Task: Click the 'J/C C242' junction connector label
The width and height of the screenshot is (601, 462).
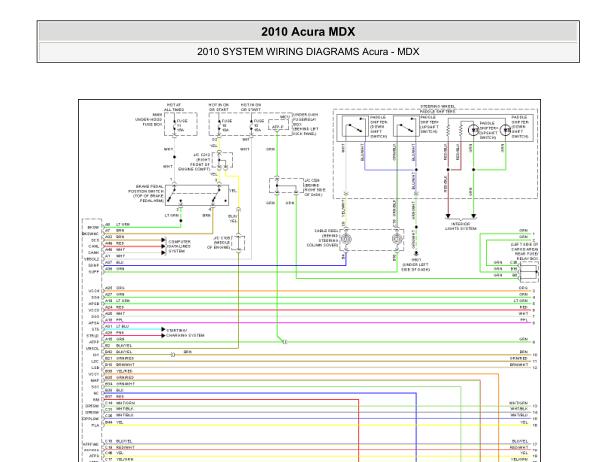Action: coord(202,155)
